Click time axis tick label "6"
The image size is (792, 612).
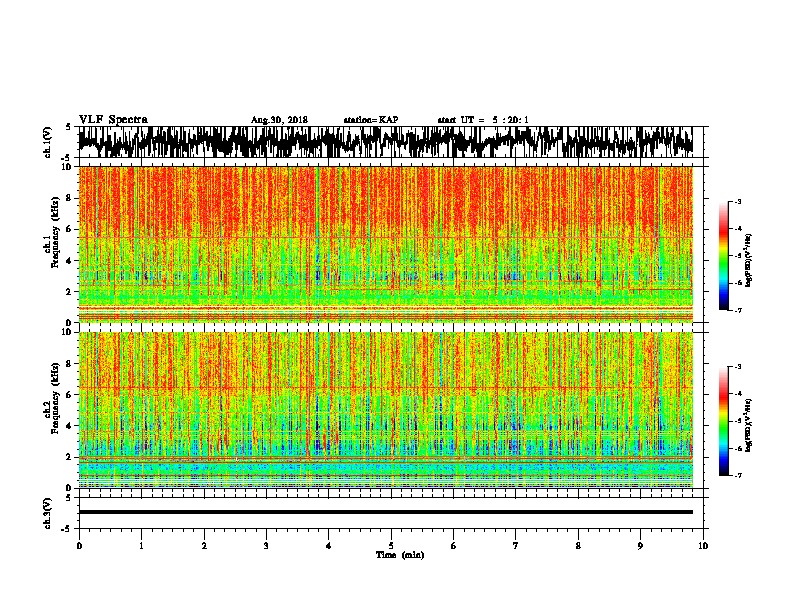(454, 546)
